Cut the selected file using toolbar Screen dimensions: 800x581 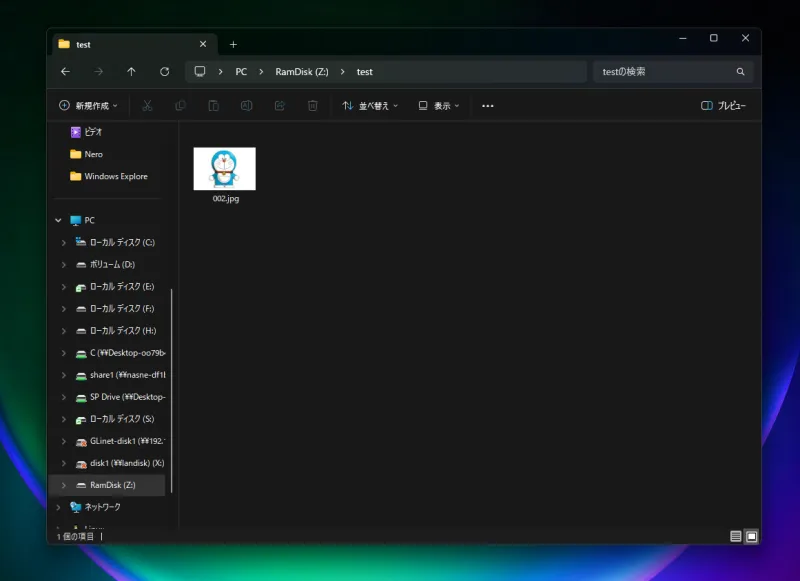pyautogui.click(x=147, y=105)
